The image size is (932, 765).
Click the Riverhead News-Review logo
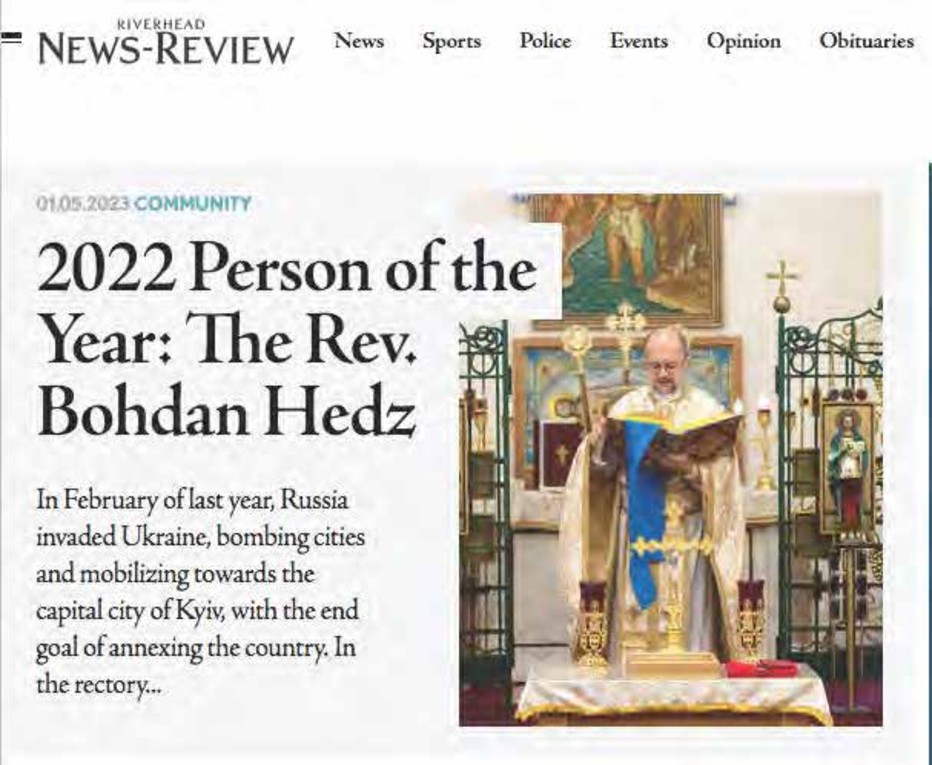[166, 42]
